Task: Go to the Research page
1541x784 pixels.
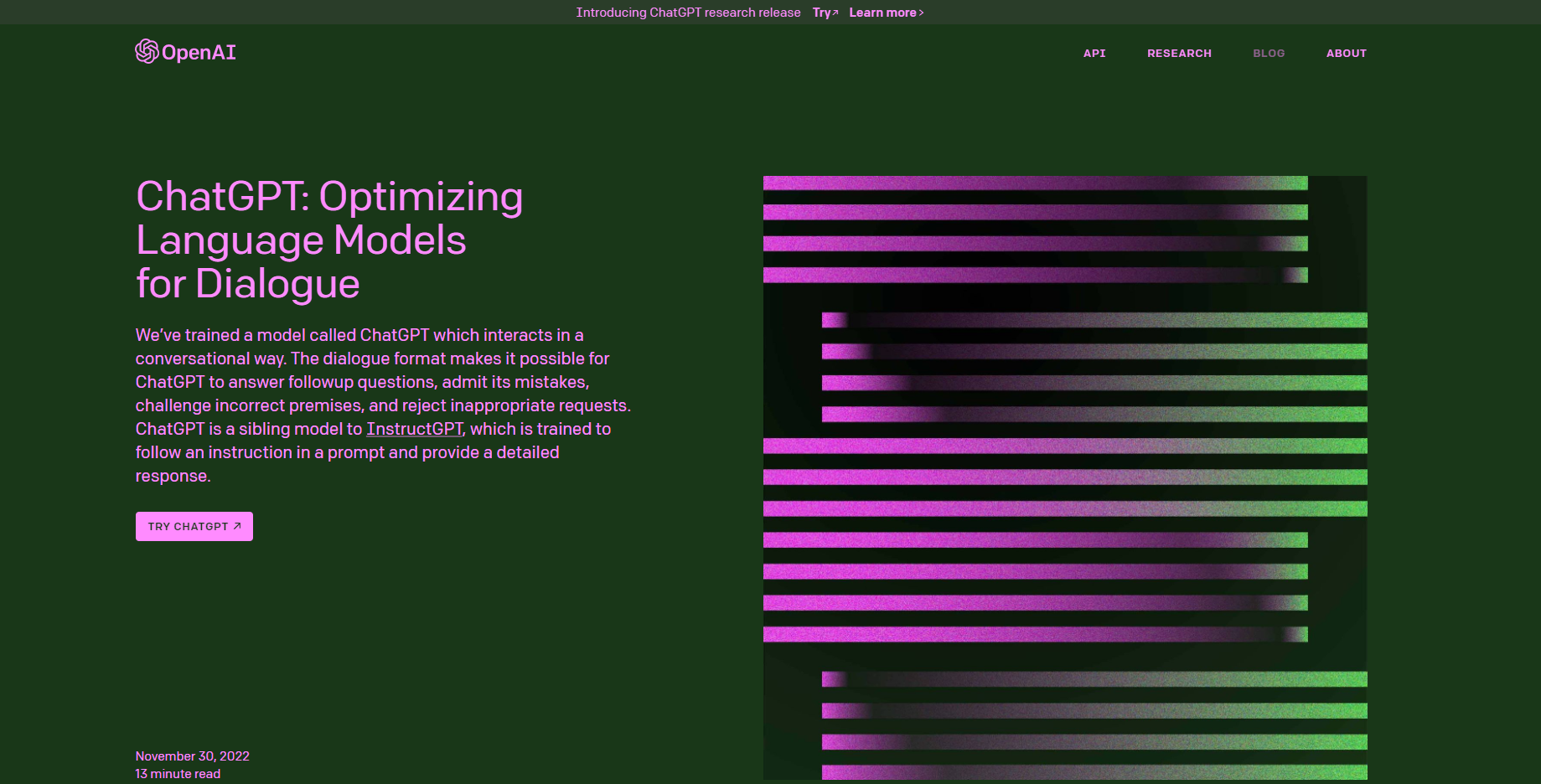Action: 1179,54
